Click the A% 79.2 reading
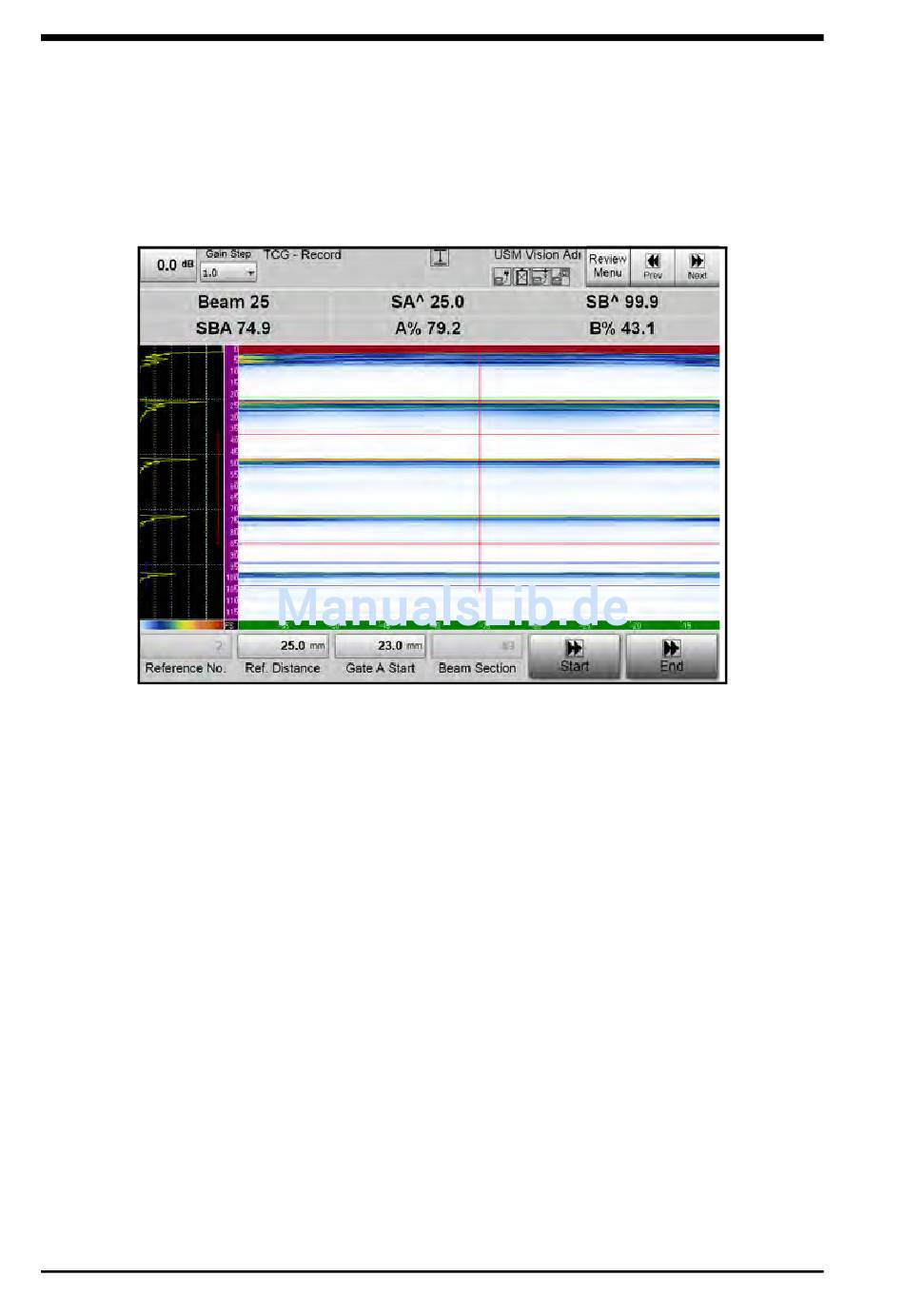Viewport: 904px width, 1316px height. [x=428, y=328]
